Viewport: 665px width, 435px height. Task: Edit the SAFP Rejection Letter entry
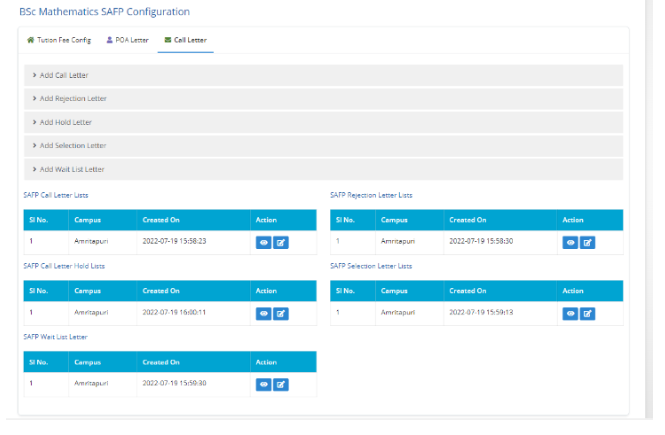(587, 242)
